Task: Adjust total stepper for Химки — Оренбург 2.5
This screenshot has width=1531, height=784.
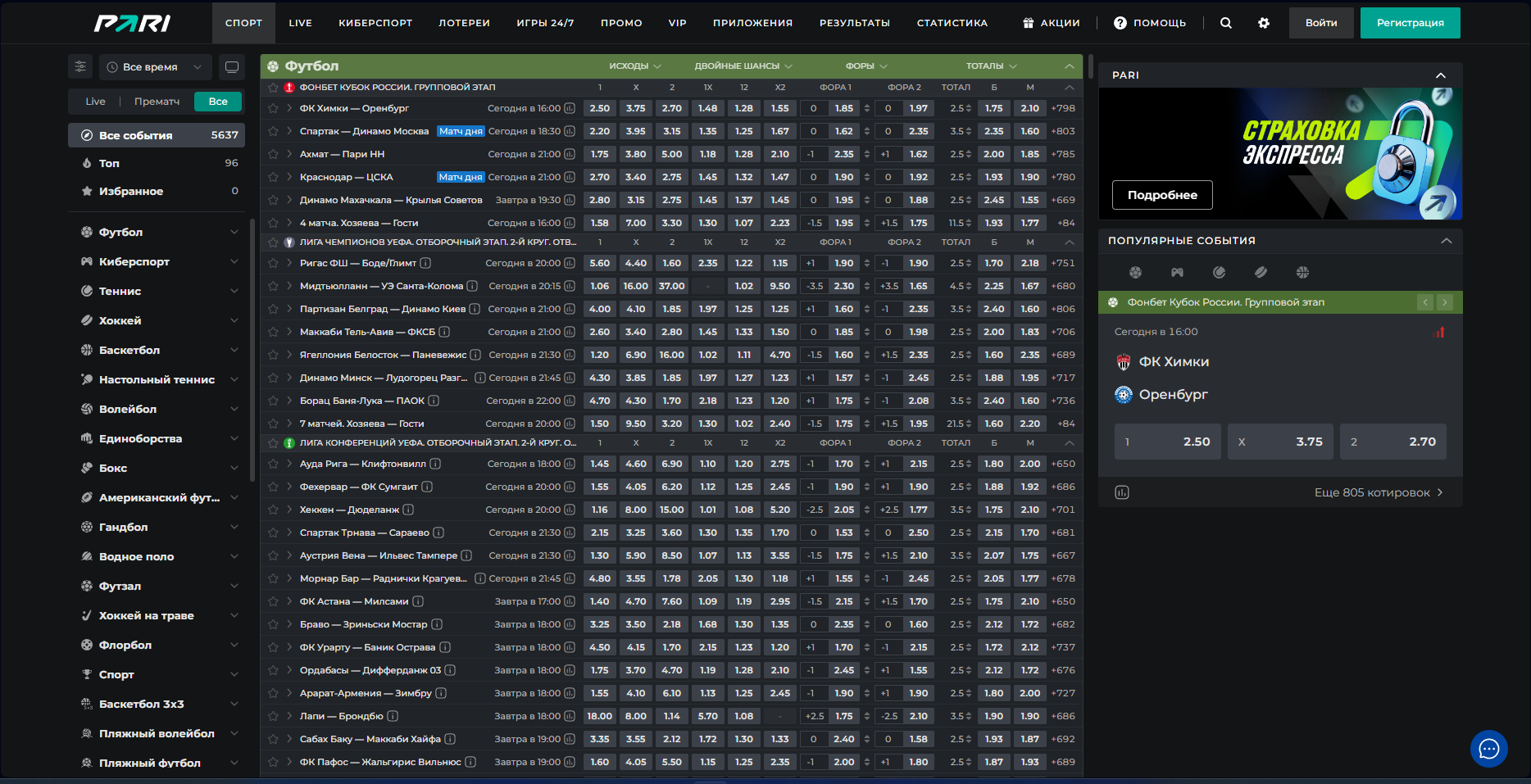Action: click(x=968, y=108)
